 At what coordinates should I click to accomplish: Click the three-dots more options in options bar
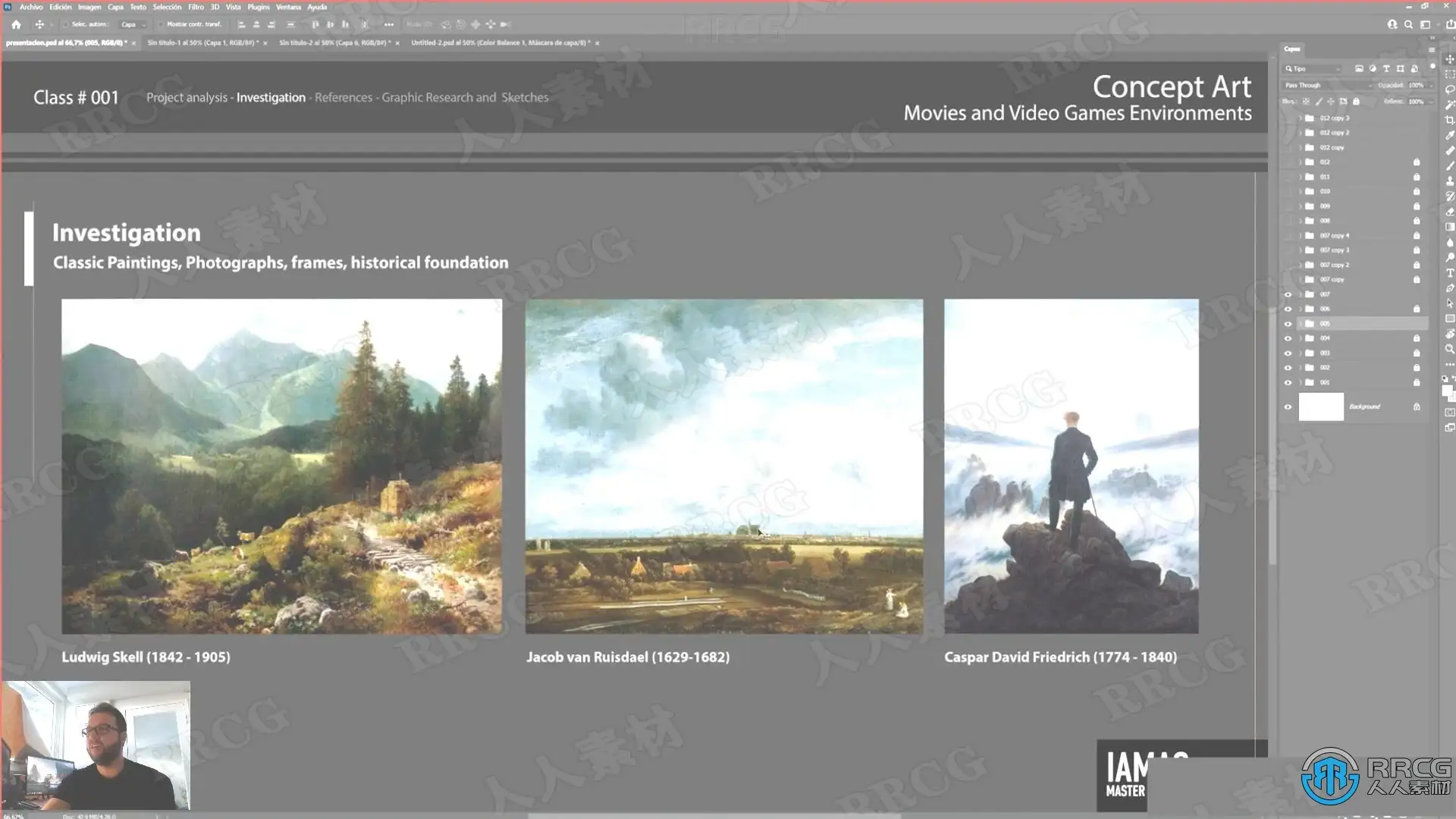(x=389, y=24)
